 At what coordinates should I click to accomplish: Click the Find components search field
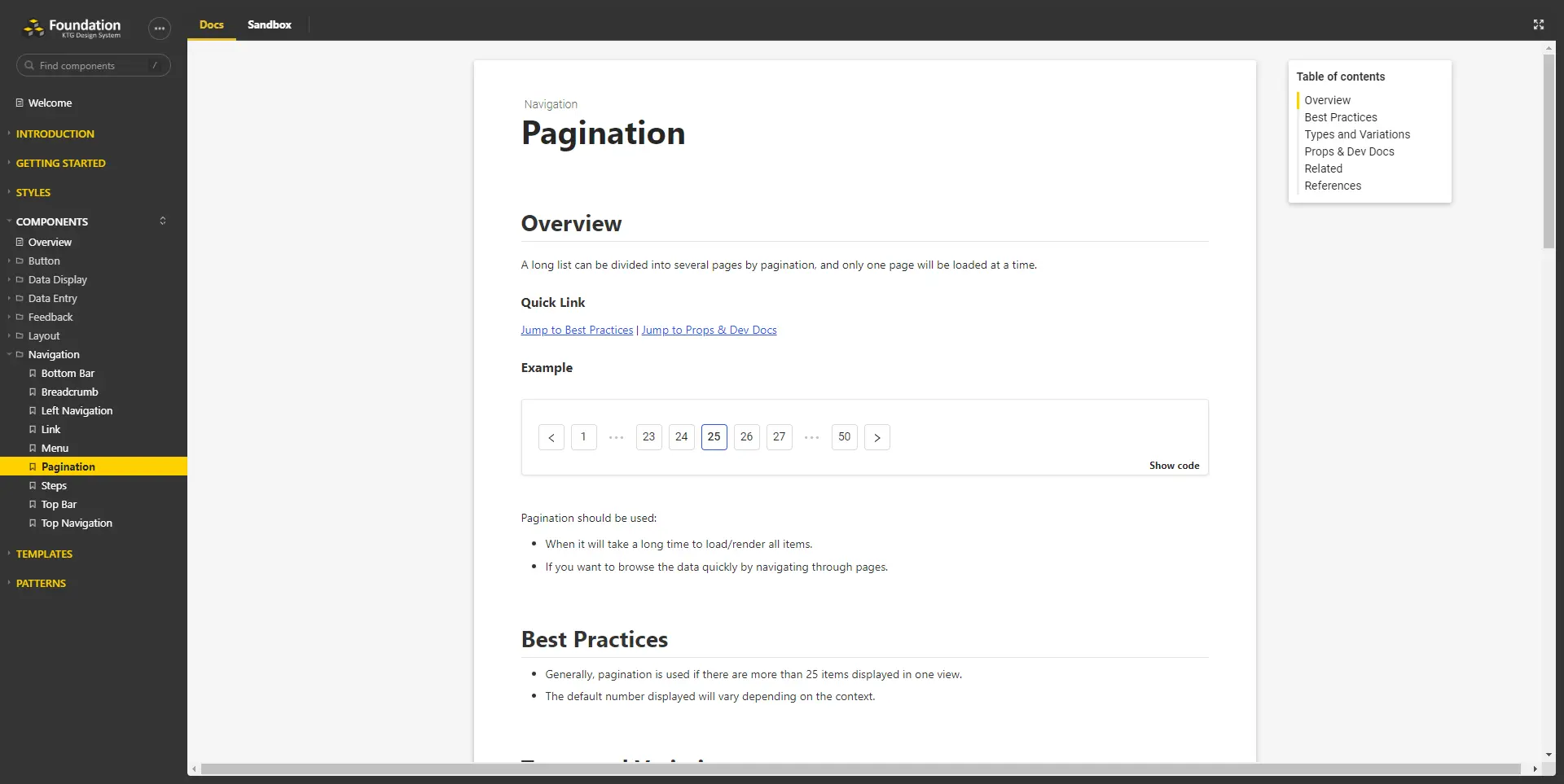click(90, 65)
